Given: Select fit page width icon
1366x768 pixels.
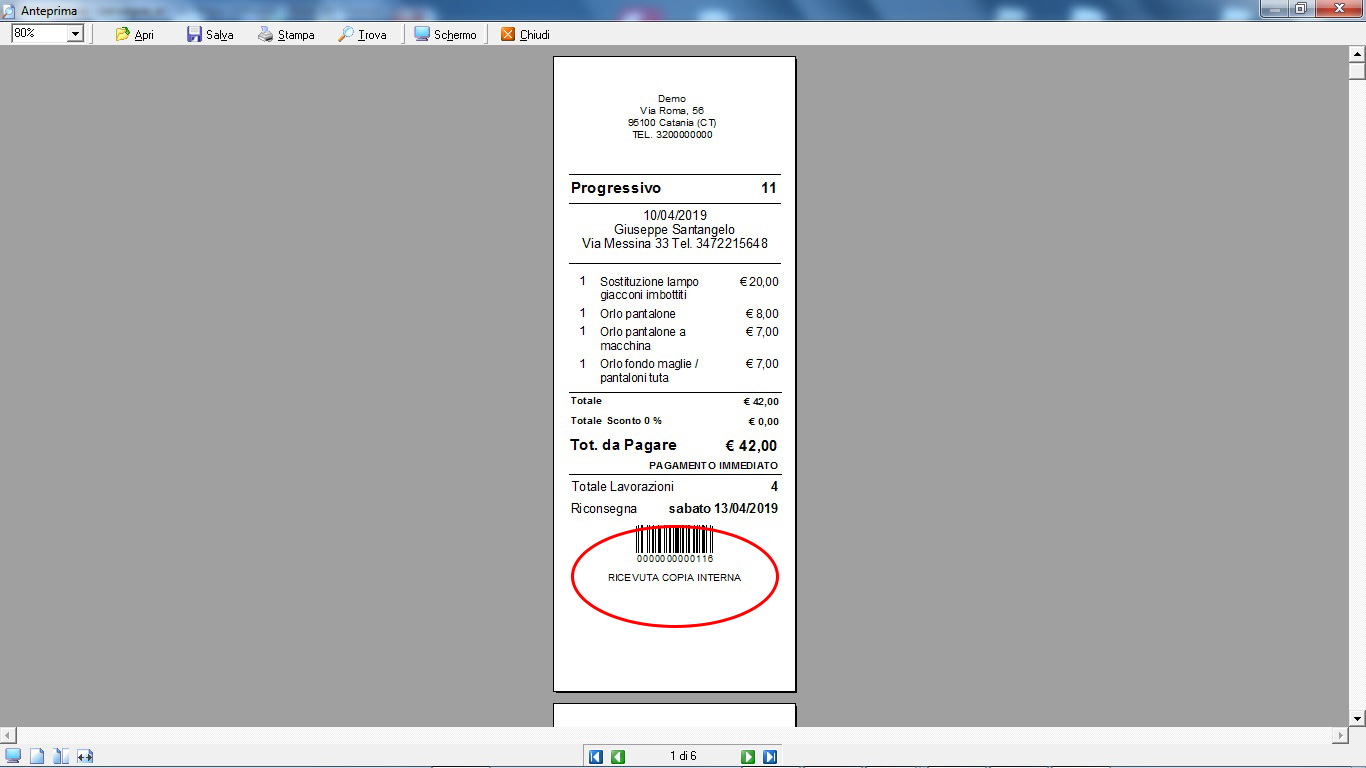Looking at the screenshot, I should [x=85, y=756].
